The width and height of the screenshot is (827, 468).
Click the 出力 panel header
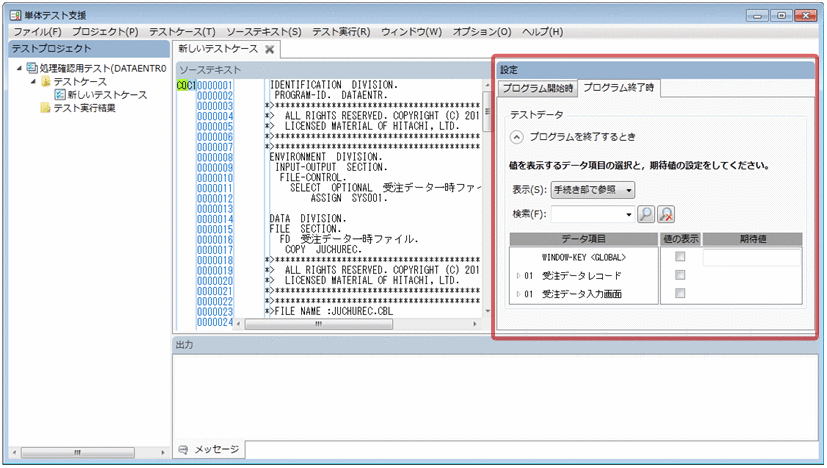point(496,345)
